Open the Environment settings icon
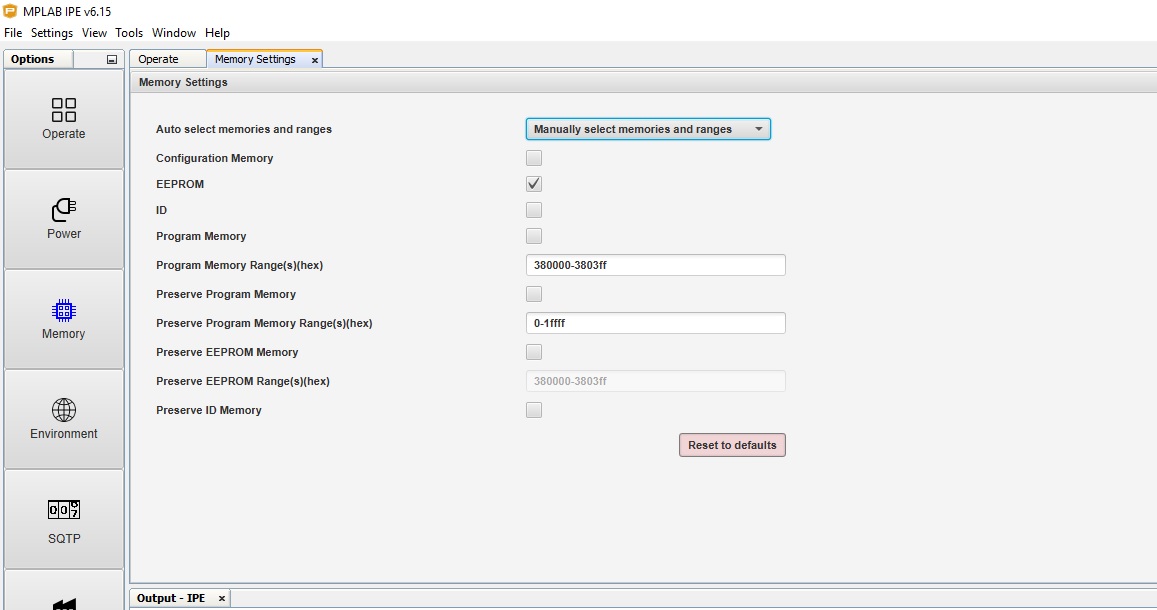 click(63, 418)
